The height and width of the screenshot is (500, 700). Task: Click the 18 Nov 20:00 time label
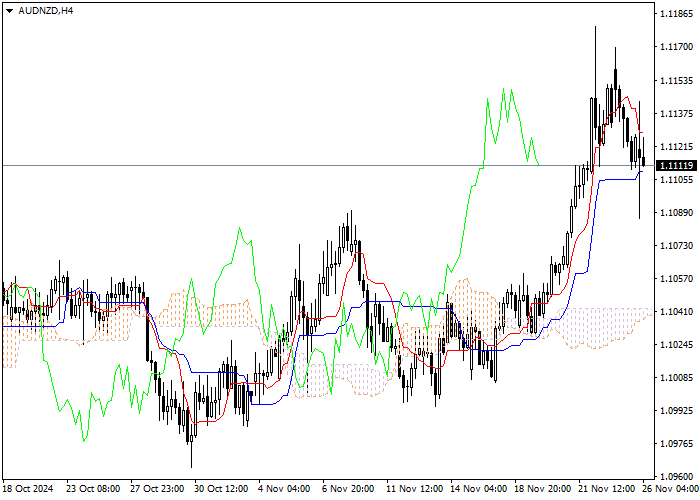tap(542, 489)
